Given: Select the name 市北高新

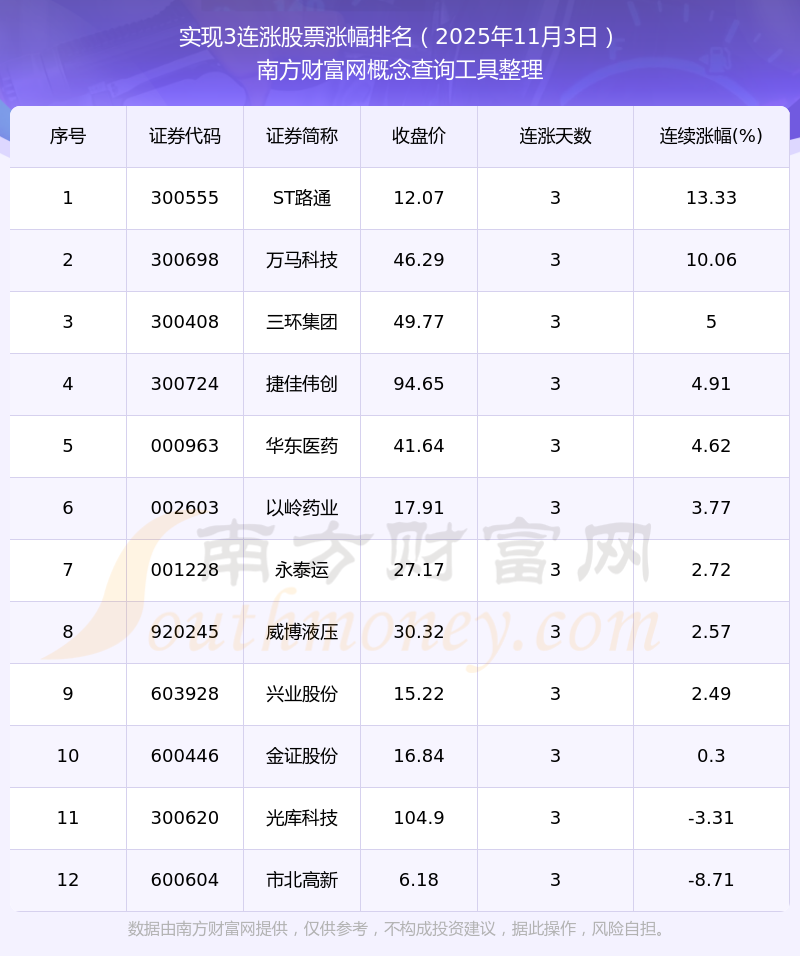Looking at the screenshot, I should coord(302,880).
